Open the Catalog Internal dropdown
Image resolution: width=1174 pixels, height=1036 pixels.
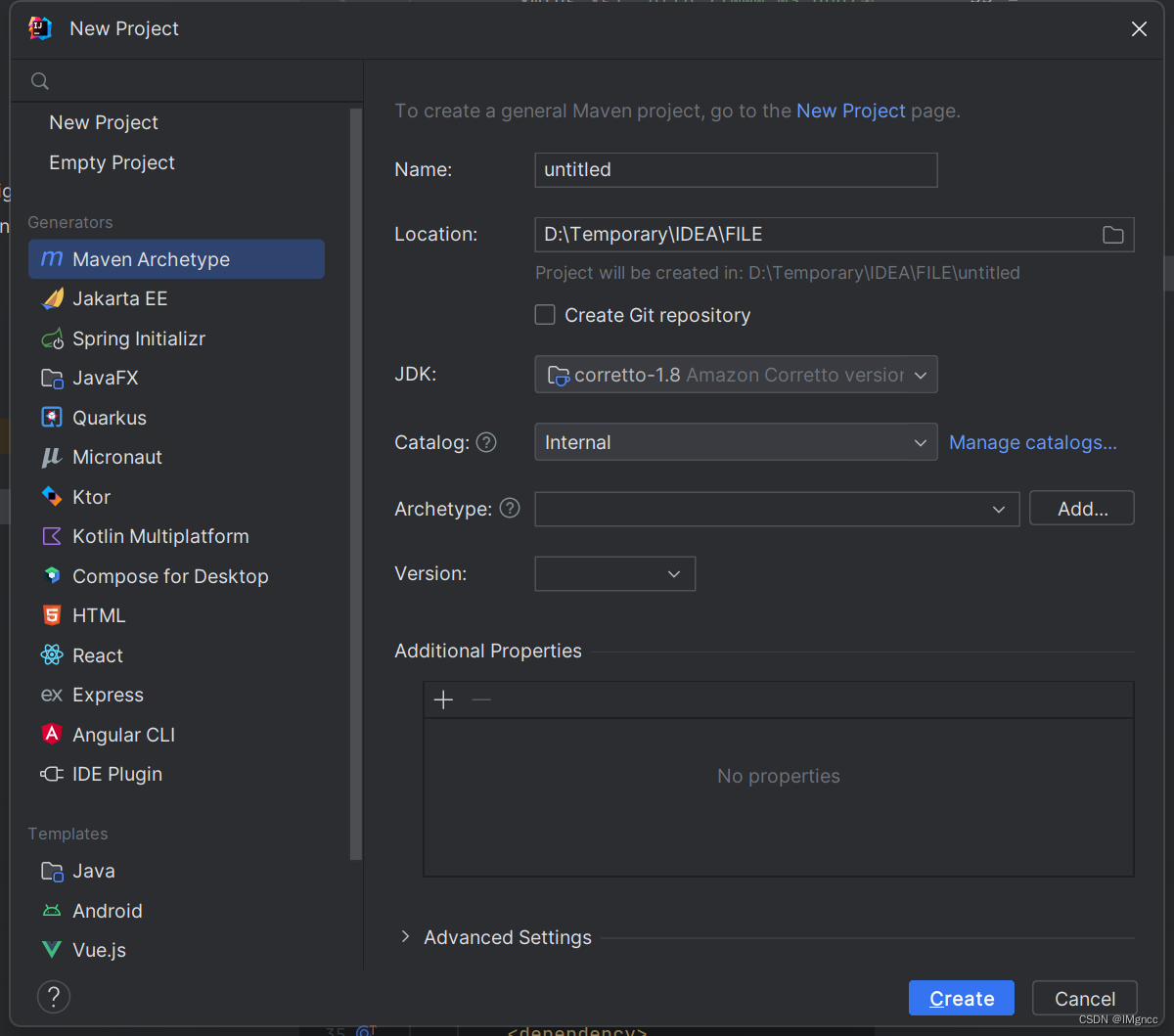[x=736, y=442]
